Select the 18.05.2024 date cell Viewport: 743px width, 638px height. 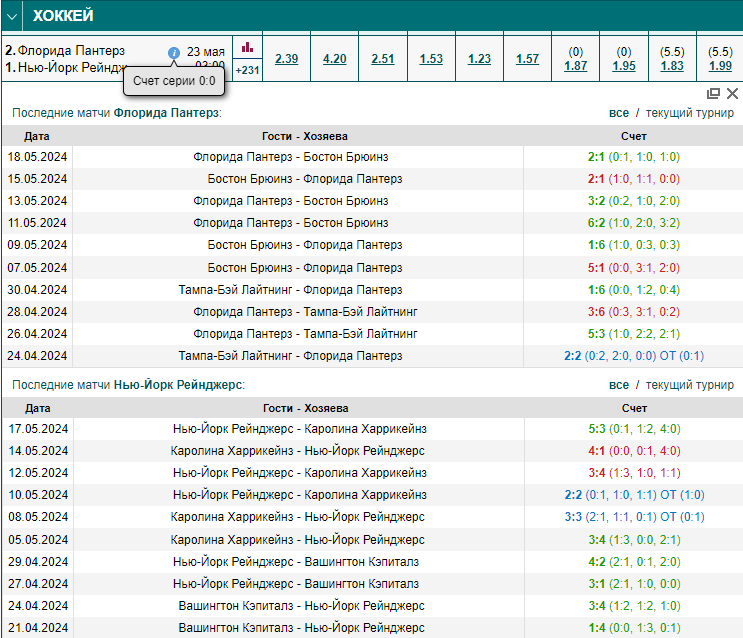[37, 157]
